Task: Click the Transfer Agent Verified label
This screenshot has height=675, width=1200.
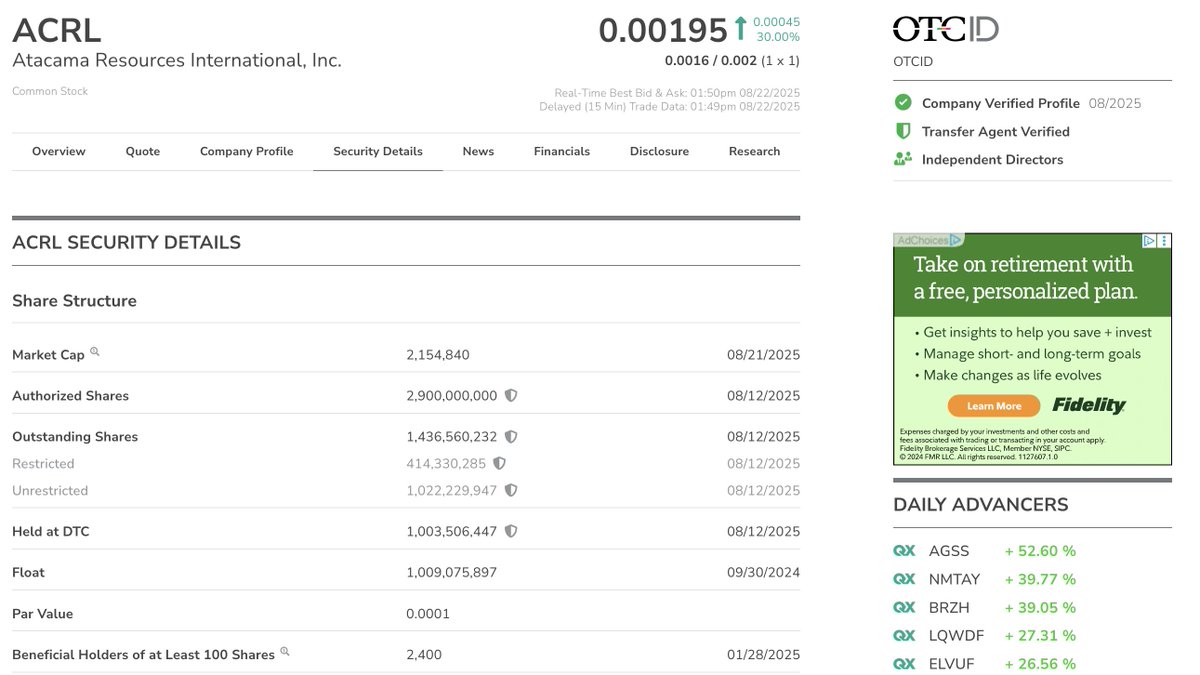Action: tap(996, 131)
